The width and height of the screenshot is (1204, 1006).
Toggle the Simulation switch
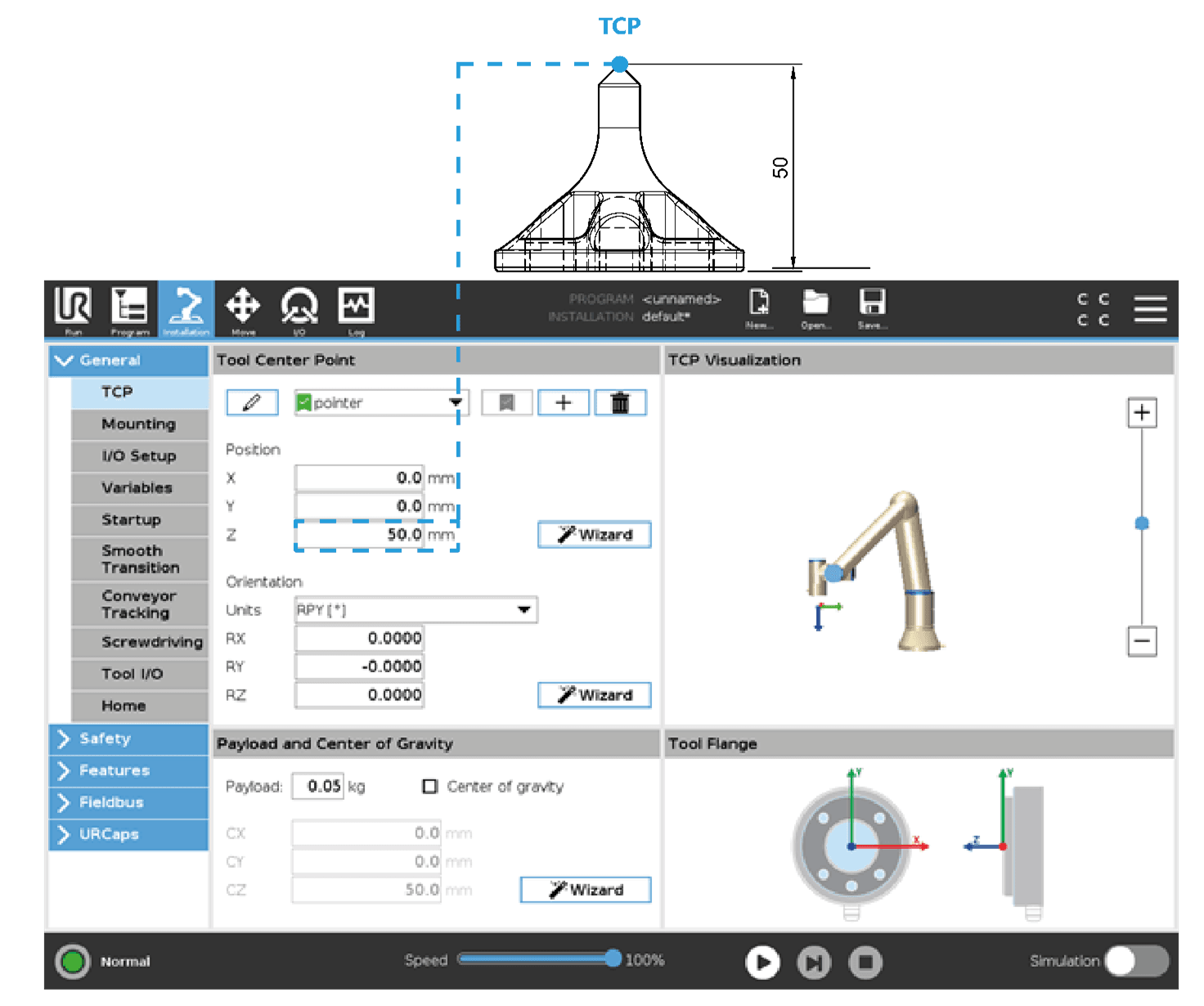(x=1136, y=961)
